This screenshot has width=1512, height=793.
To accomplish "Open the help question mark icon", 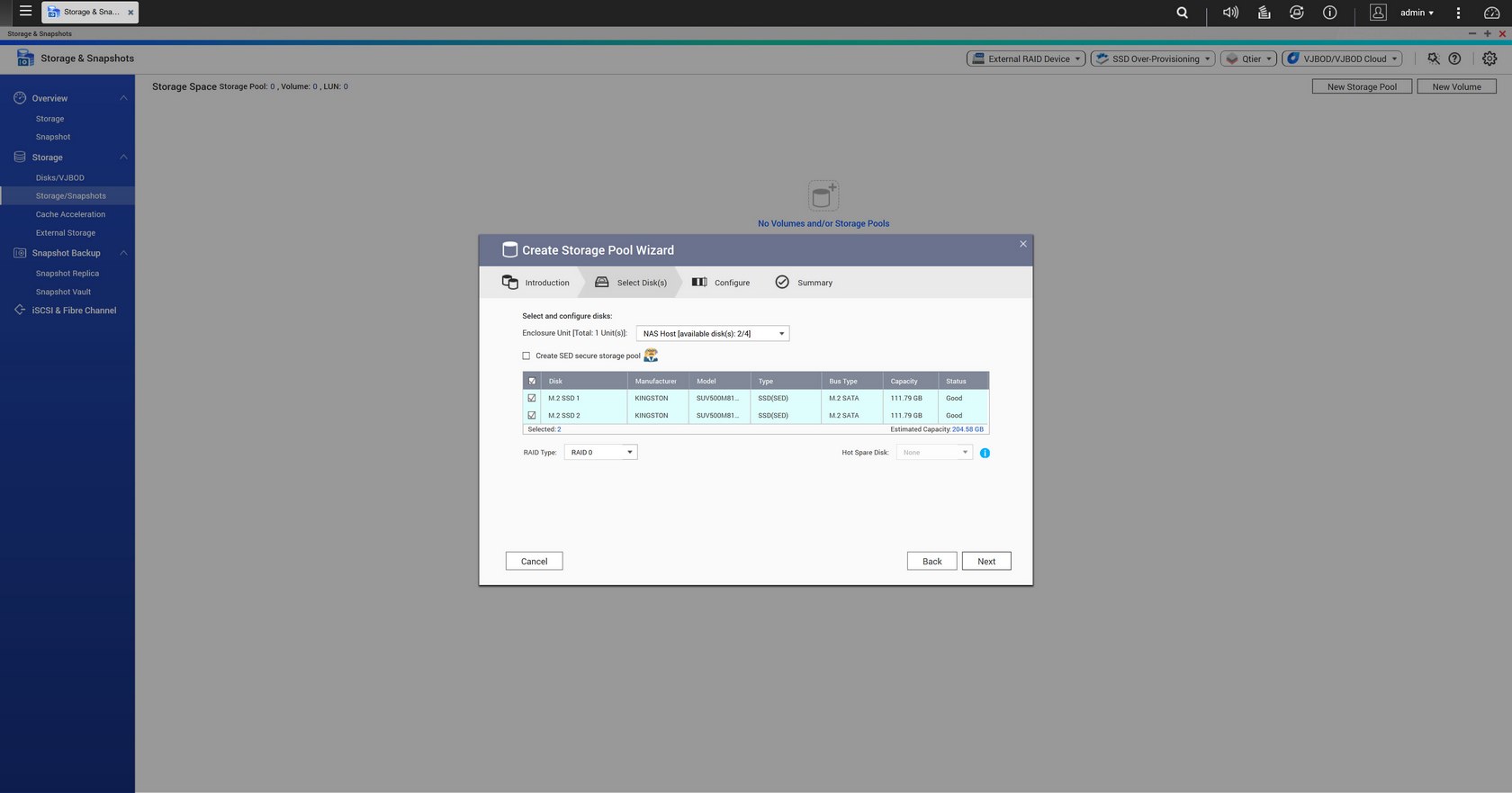I will [x=1454, y=59].
